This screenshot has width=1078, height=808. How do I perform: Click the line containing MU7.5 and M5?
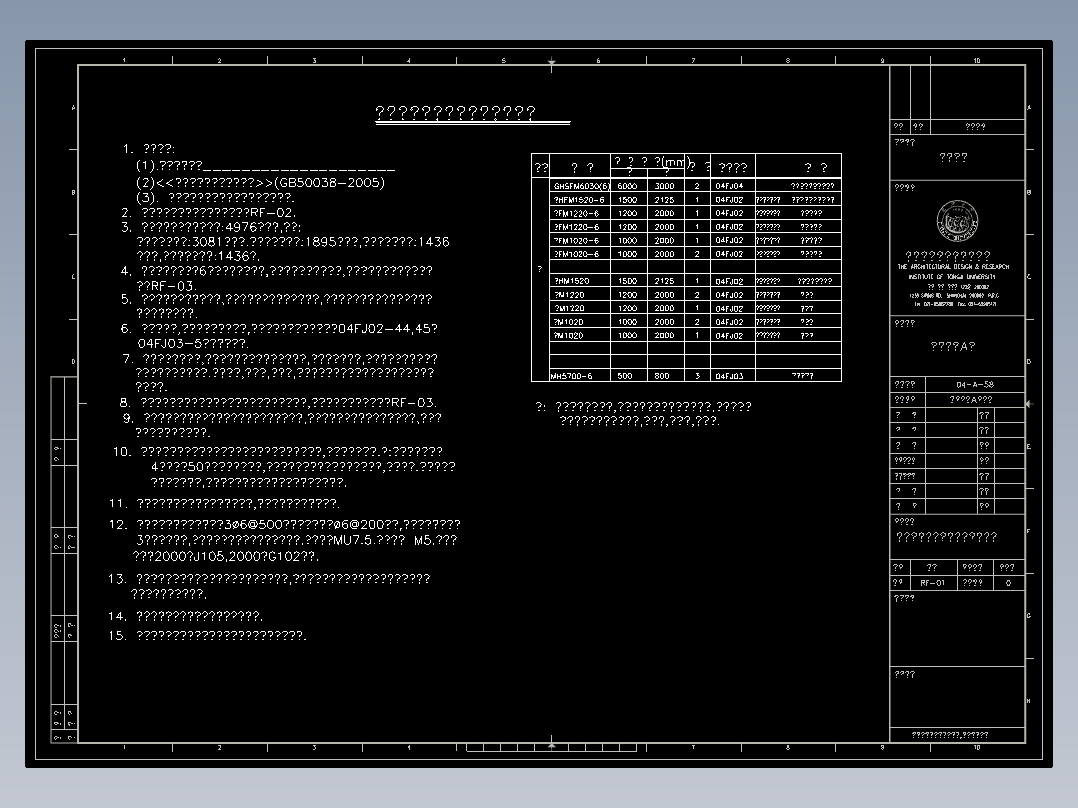296,540
